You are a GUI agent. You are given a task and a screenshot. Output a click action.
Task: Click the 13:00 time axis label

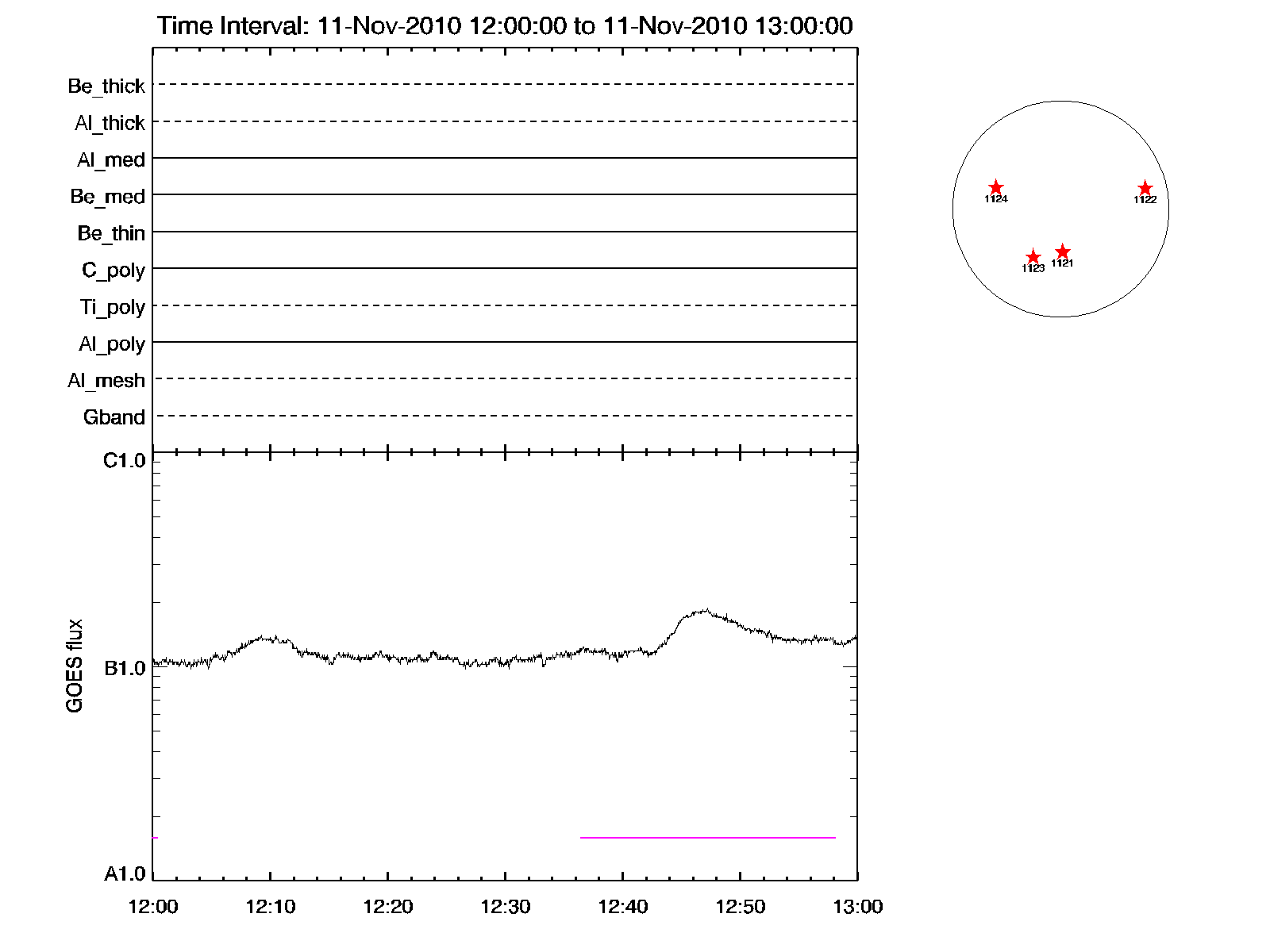point(858,907)
